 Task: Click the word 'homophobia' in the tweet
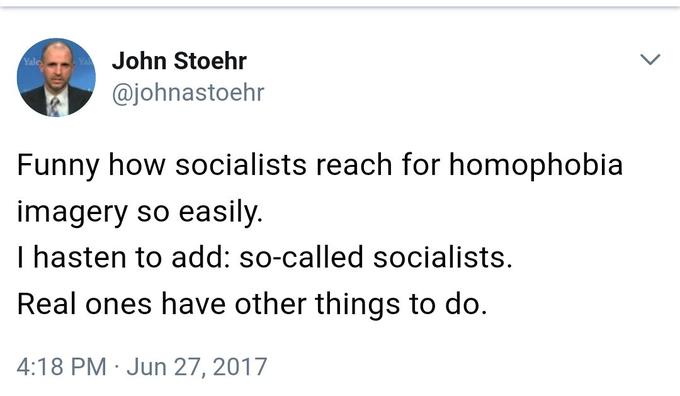click(536, 165)
